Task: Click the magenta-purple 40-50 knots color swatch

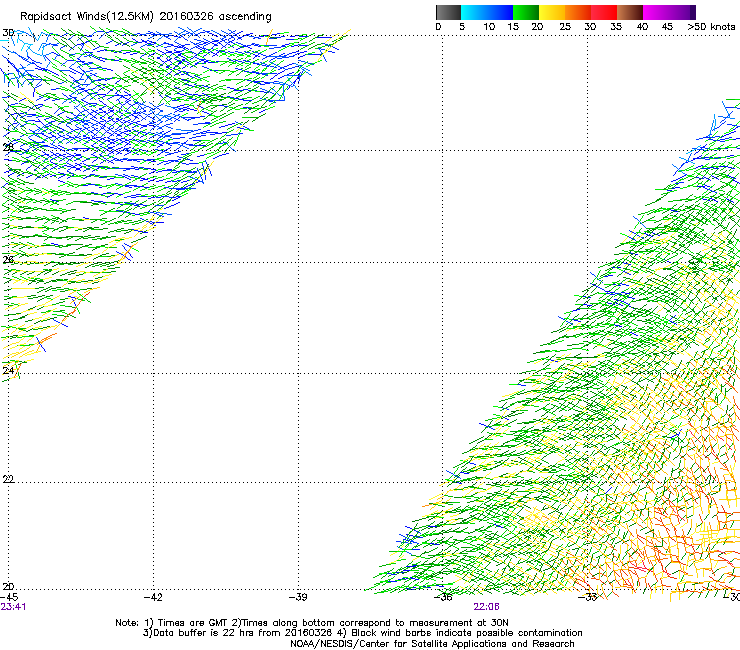Action: click(669, 12)
